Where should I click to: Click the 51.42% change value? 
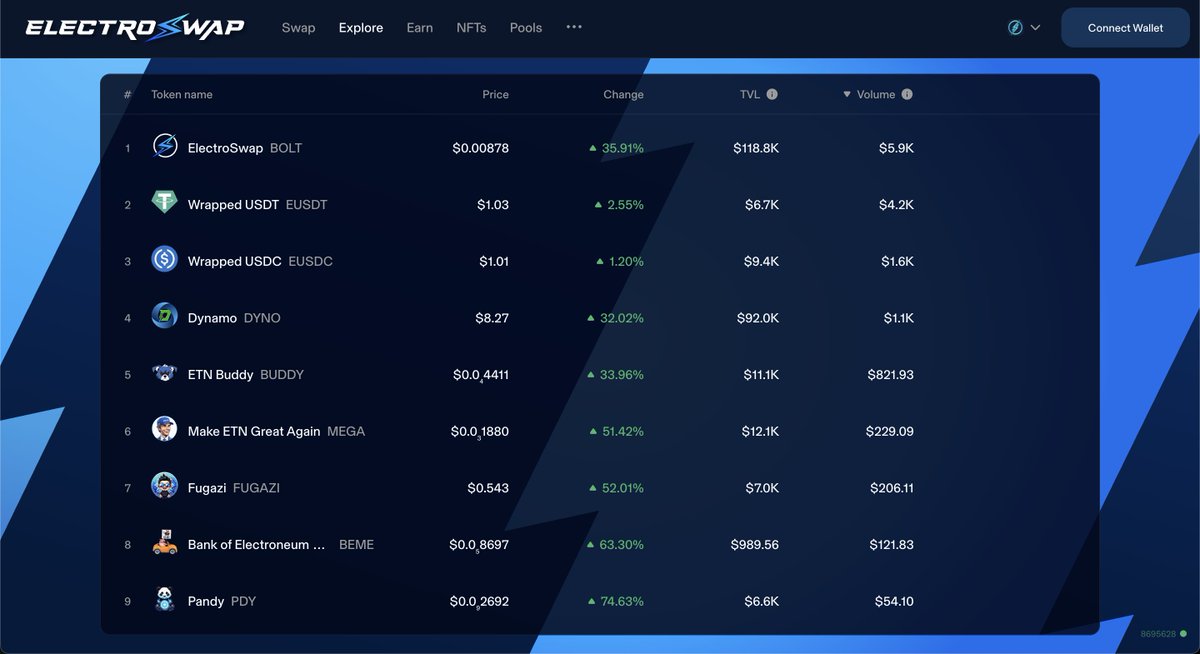tap(617, 431)
